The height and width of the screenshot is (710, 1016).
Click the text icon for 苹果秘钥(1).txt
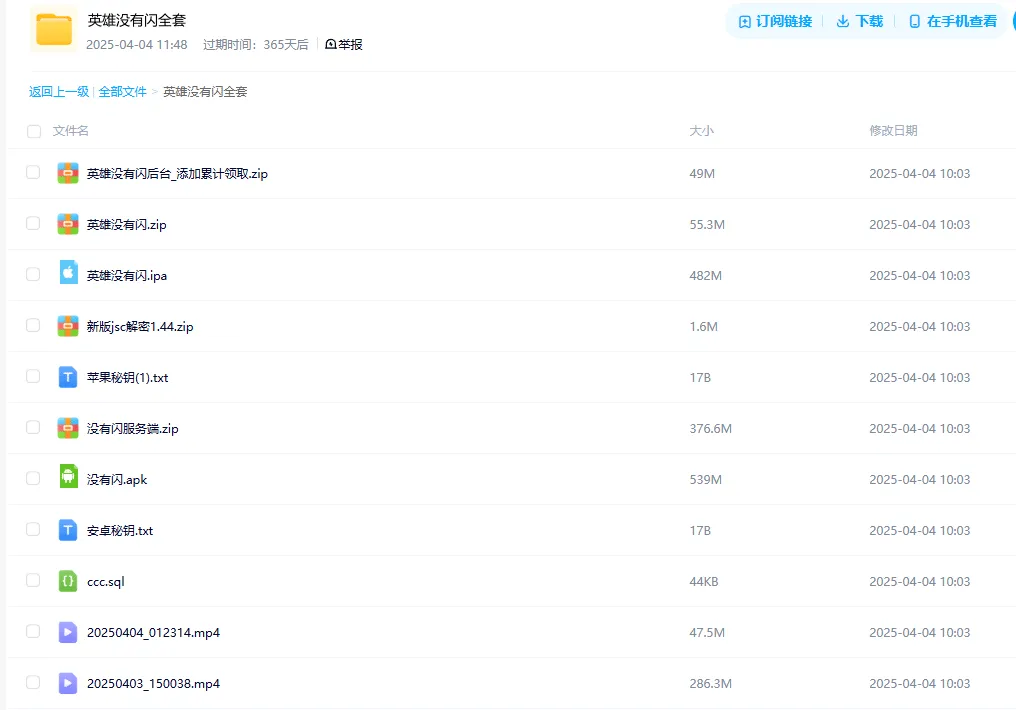pos(68,377)
